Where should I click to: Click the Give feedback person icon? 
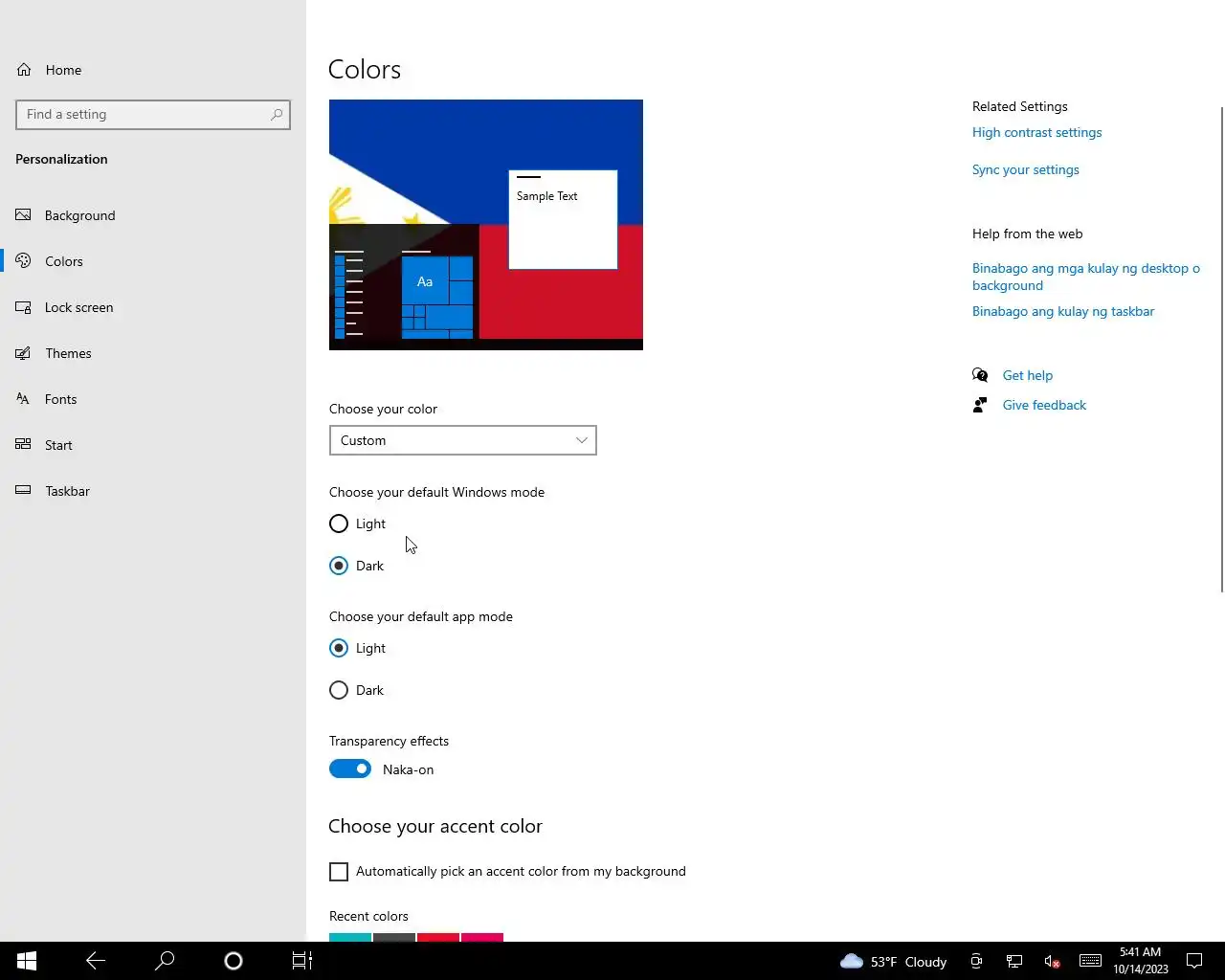click(x=980, y=405)
